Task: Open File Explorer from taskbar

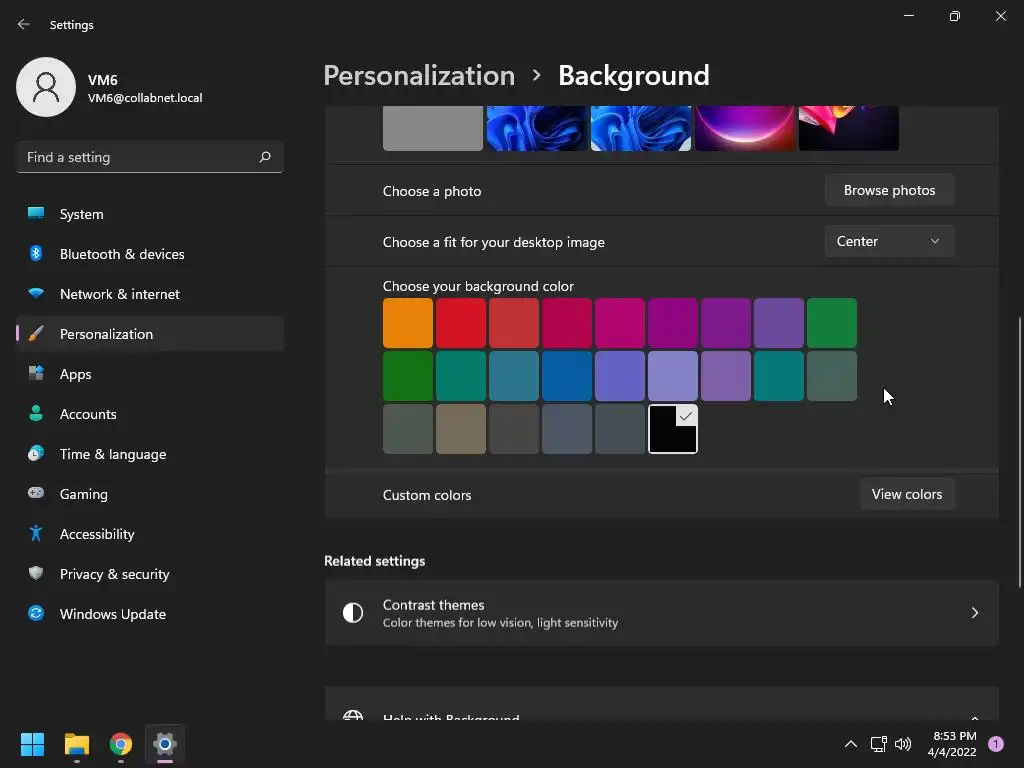Action: tap(76, 744)
